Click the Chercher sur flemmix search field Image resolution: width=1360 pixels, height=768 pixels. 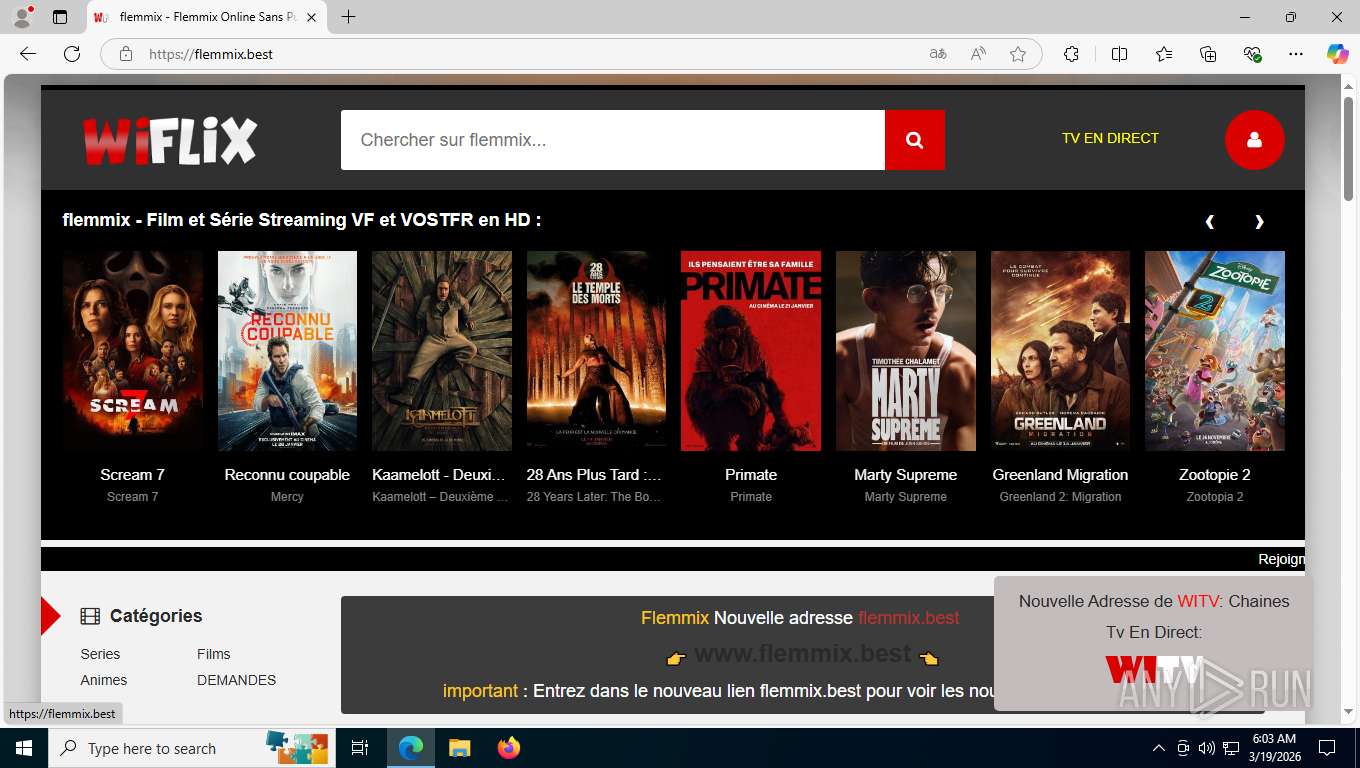pos(613,140)
